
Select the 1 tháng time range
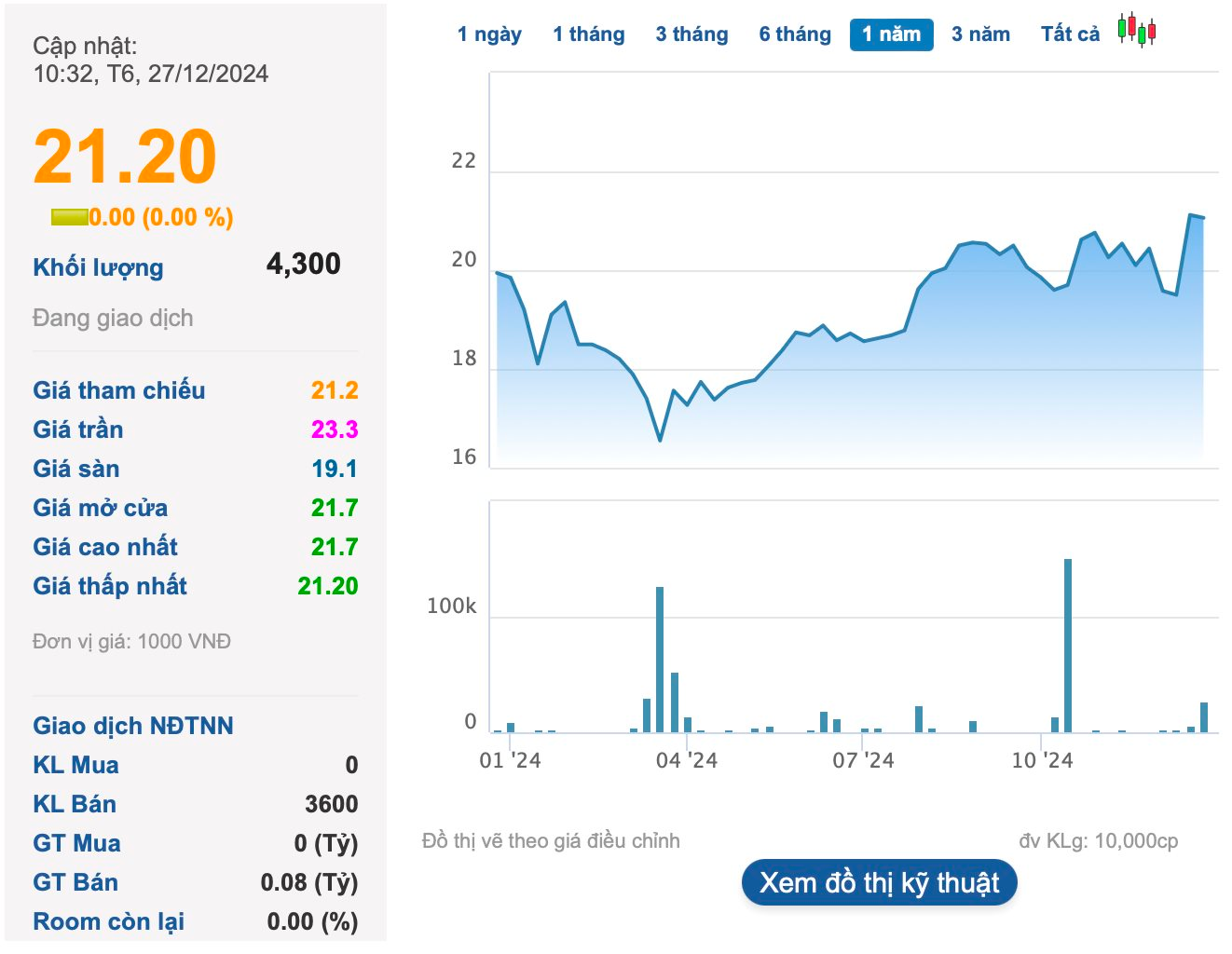pos(589,34)
